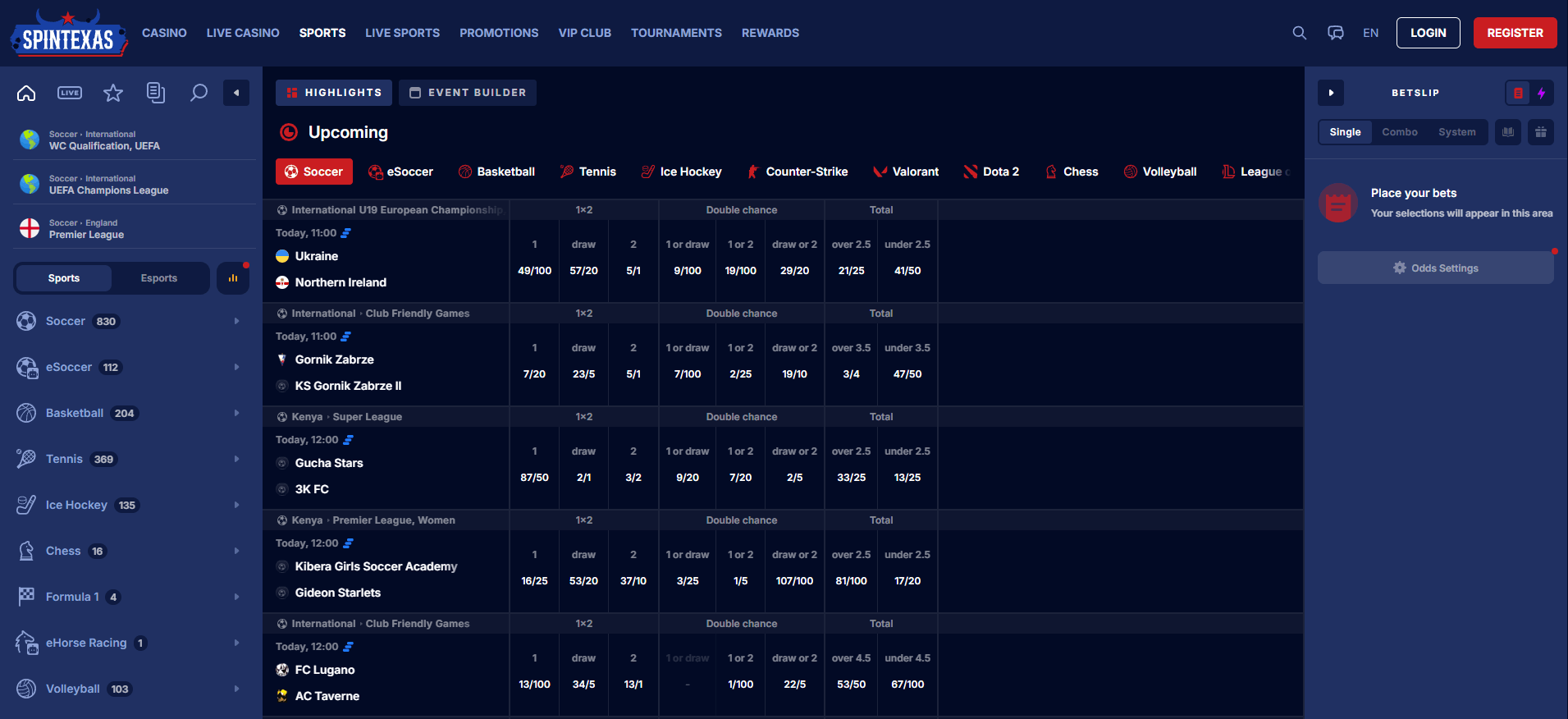The height and width of the screenshot is (719, 1568).
Task: Open Ukraine vs Northern Ireland stats icon
Action: click(x=346, y=233)
